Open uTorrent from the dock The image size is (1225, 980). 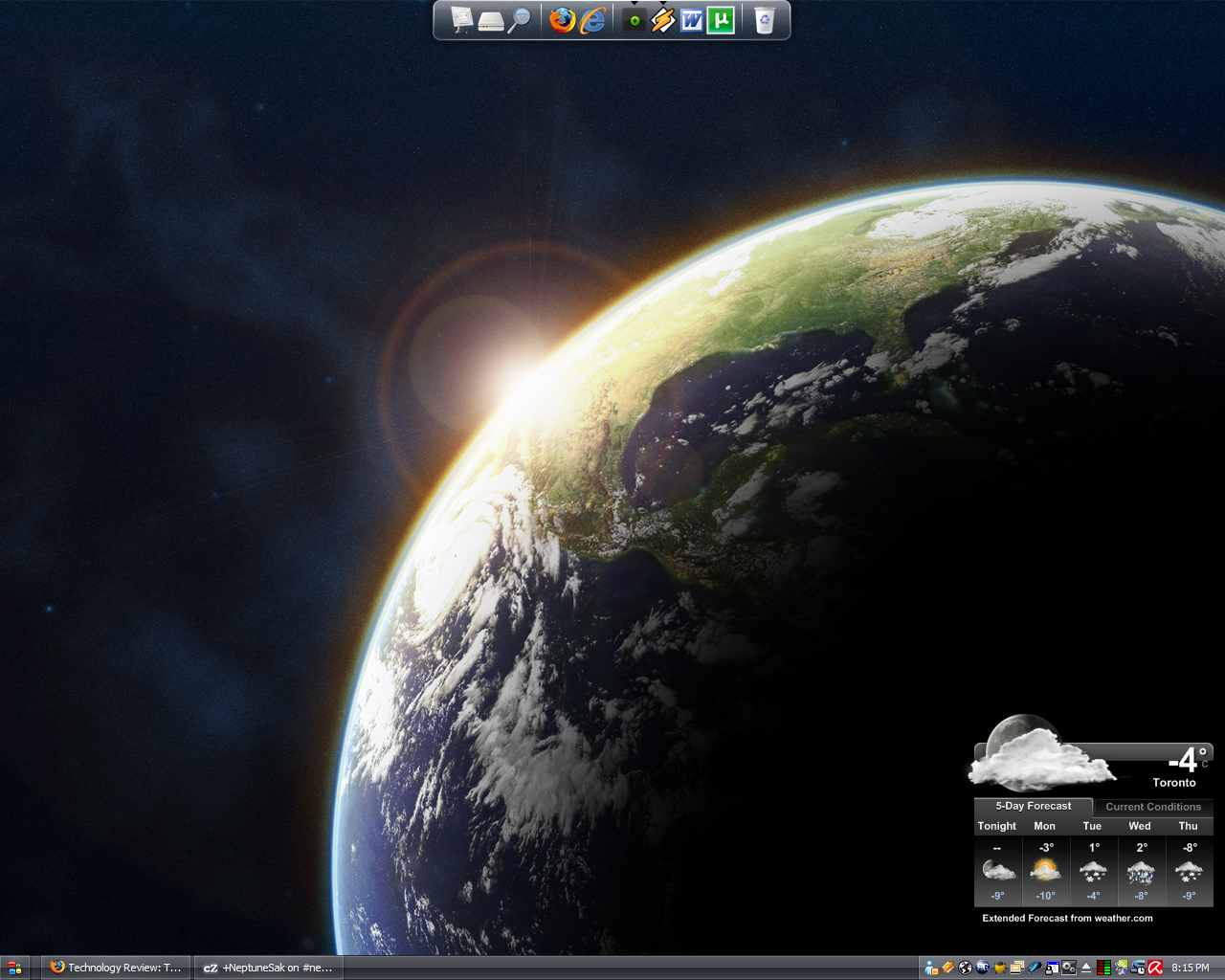(x=721, y=20)
